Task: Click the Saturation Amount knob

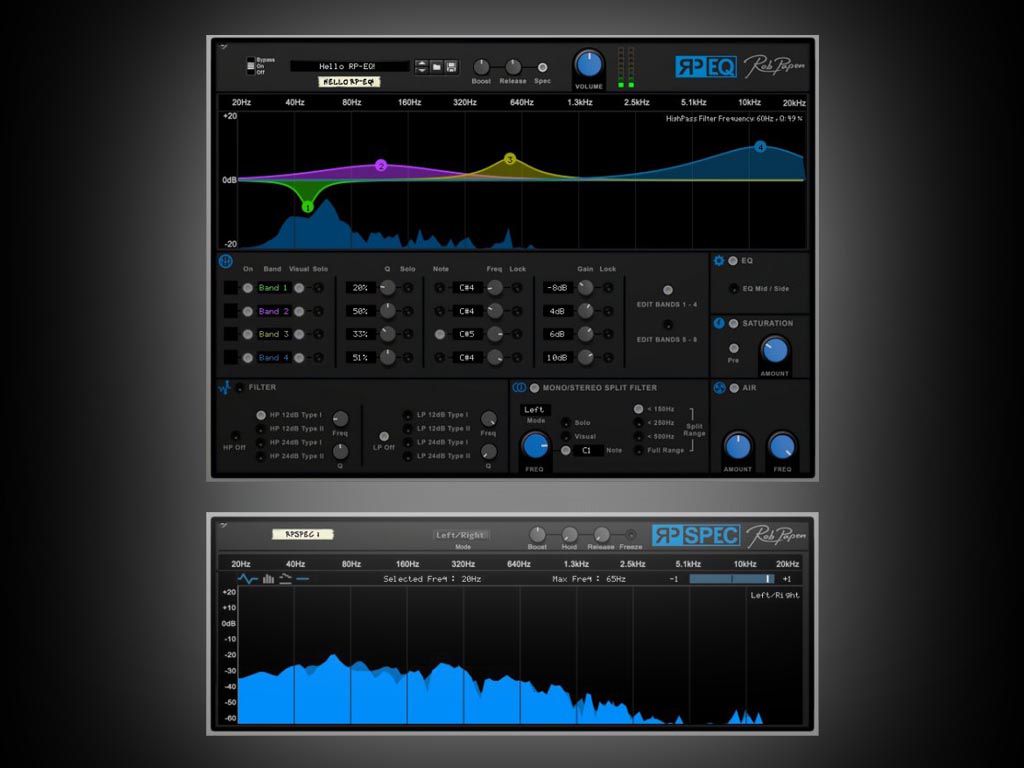Action: click(775, 351)
